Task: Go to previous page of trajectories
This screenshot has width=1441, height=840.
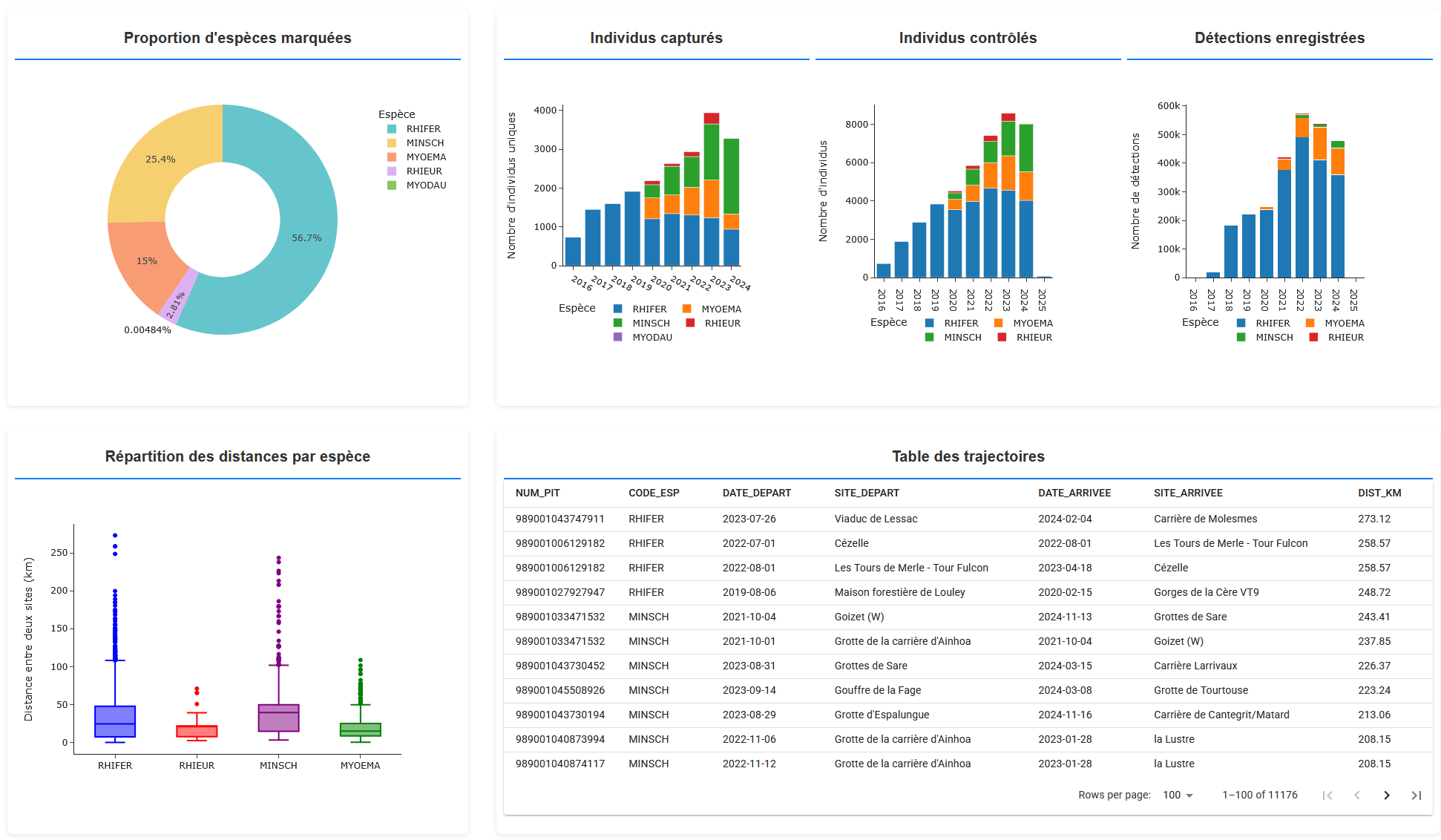Action: 1356,795
